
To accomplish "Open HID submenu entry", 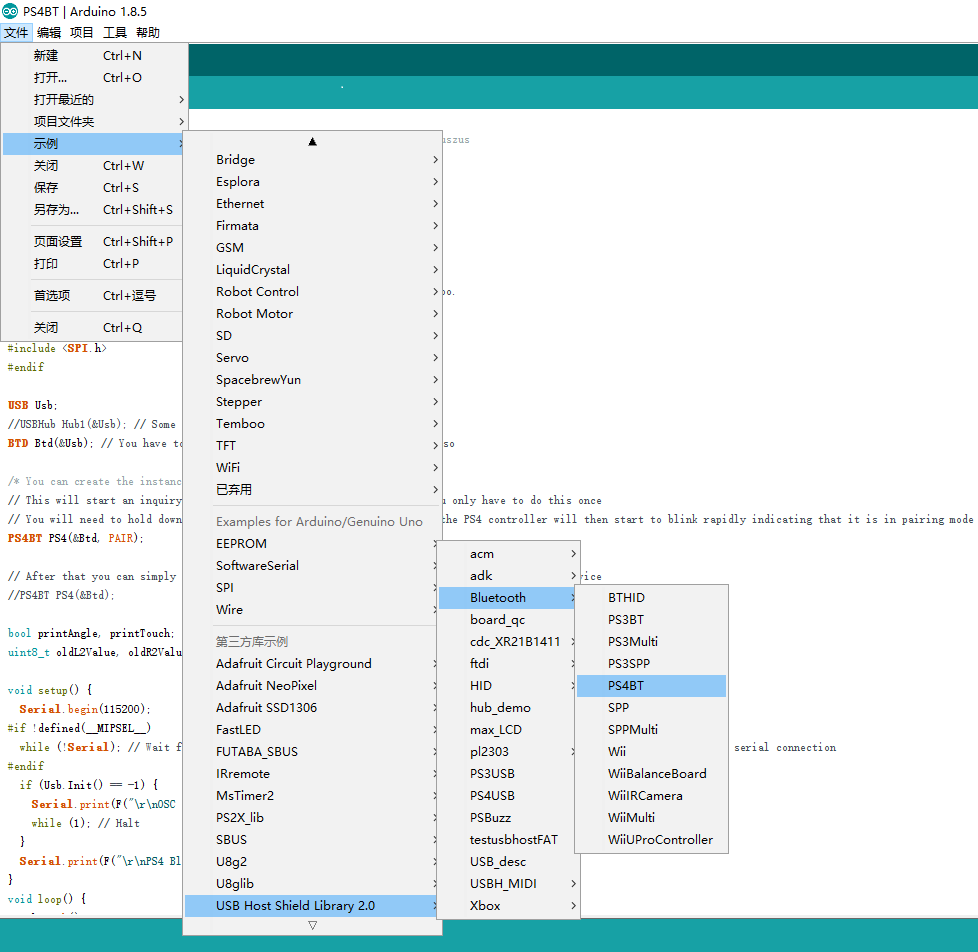I will pos(508,686).
